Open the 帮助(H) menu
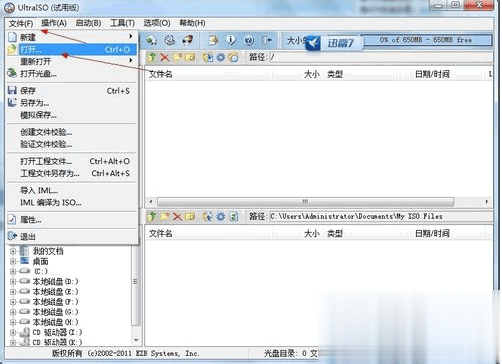502x364 pixels. pos(192,23)
